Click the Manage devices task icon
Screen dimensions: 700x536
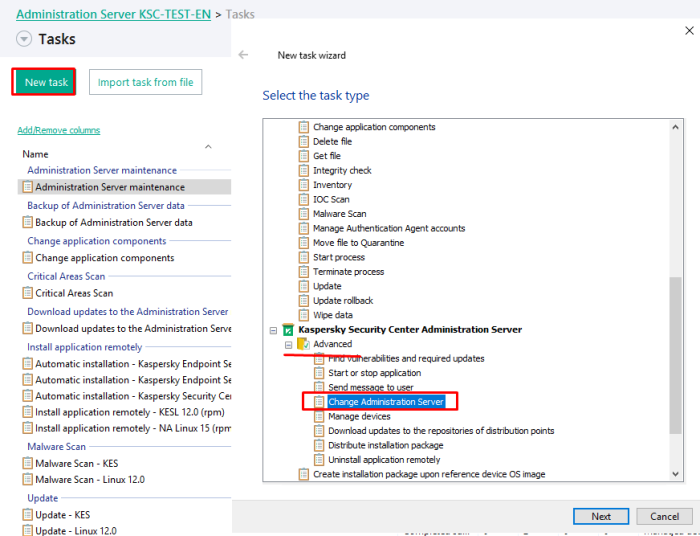319,416
